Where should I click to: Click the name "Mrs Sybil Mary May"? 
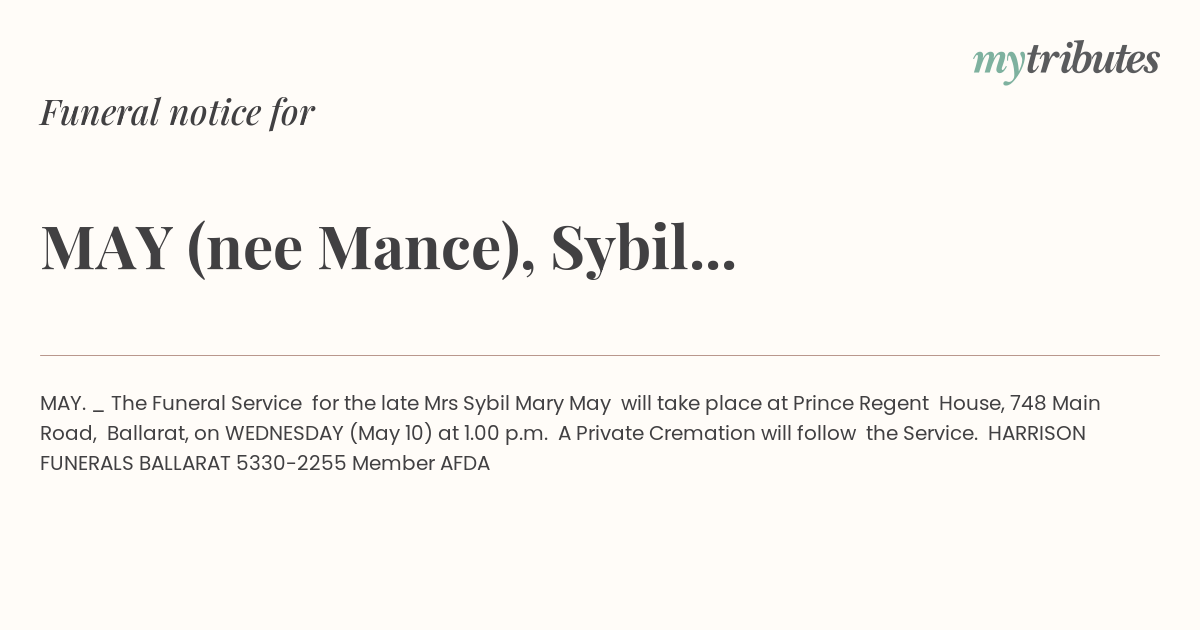click(x=517, y=403)
